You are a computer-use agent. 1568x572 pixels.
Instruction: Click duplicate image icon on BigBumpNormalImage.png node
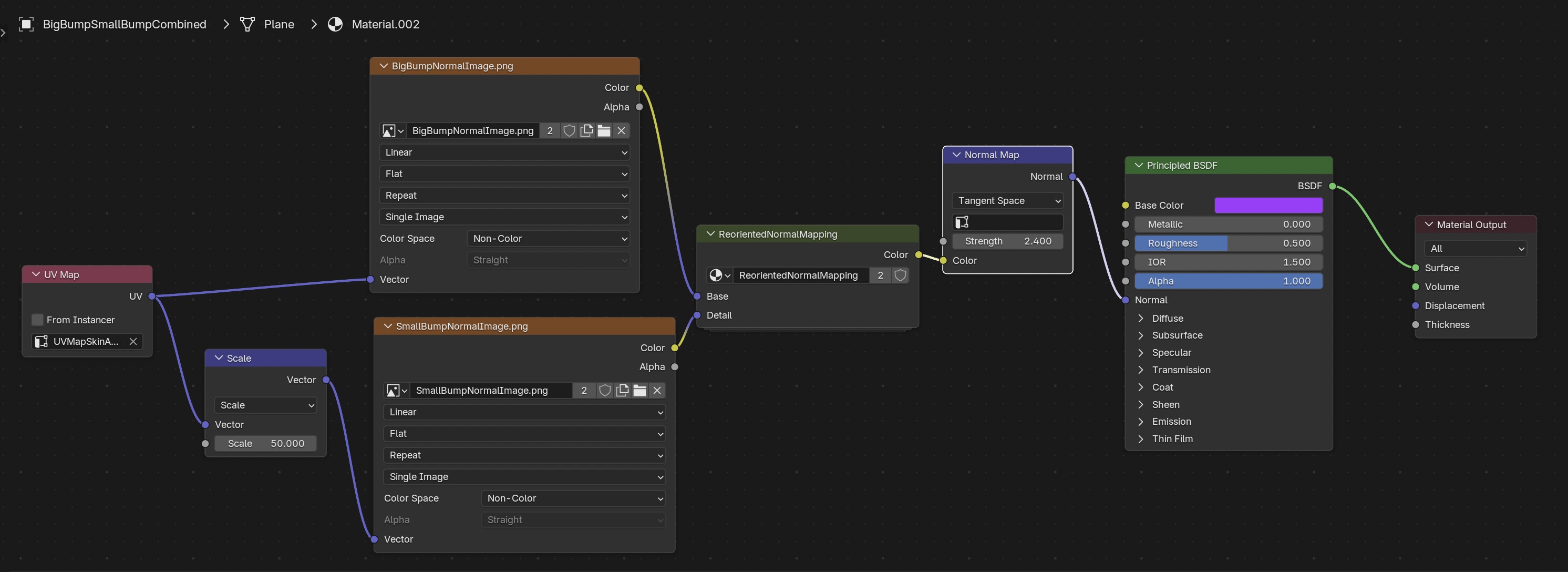pyautogui.click(x=586, y=131)
